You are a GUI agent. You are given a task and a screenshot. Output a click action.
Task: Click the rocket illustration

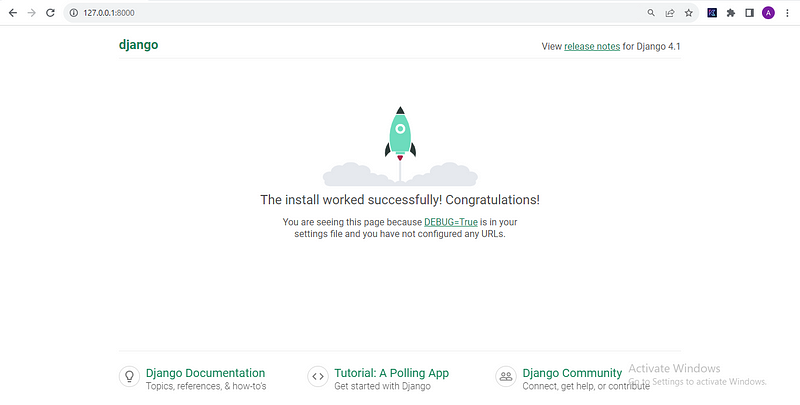(400, 146)
